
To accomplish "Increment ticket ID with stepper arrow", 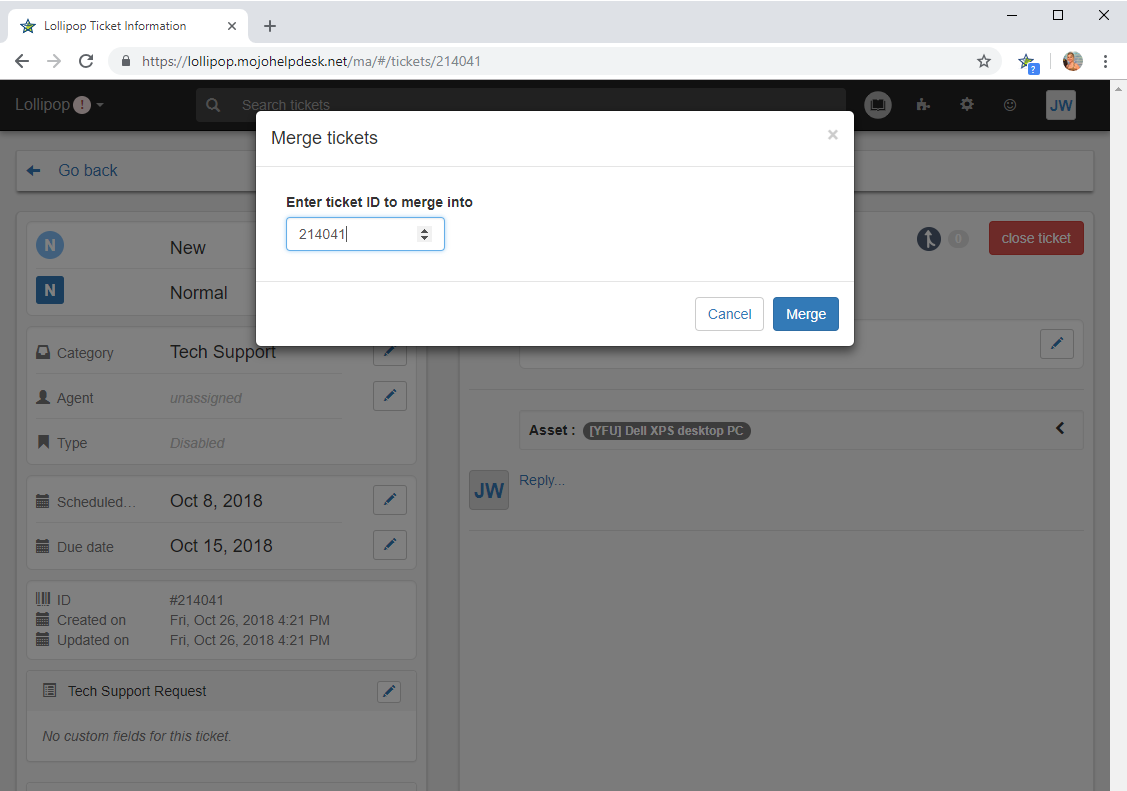I will pyautogui.click(x=424, y=230).
